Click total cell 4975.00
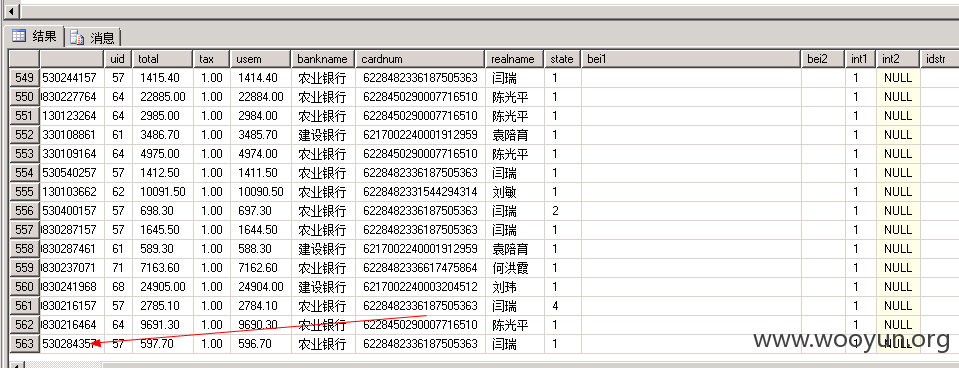 point(163,153)
